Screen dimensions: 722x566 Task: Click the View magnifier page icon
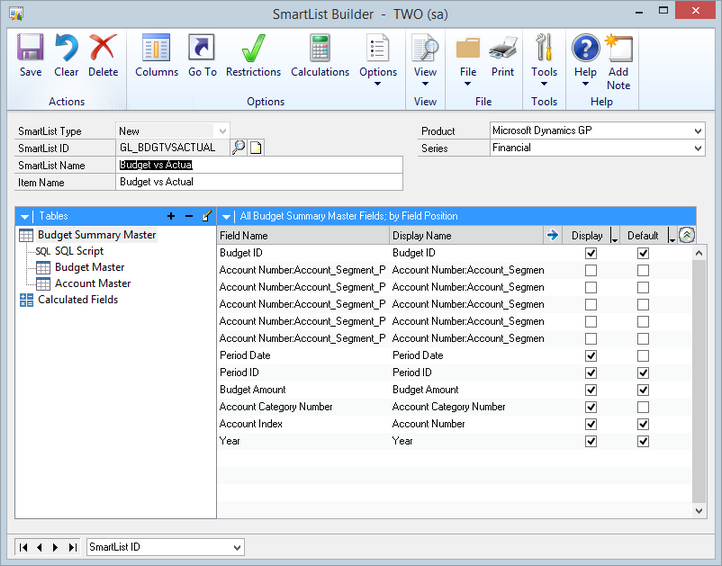(425, 47)
